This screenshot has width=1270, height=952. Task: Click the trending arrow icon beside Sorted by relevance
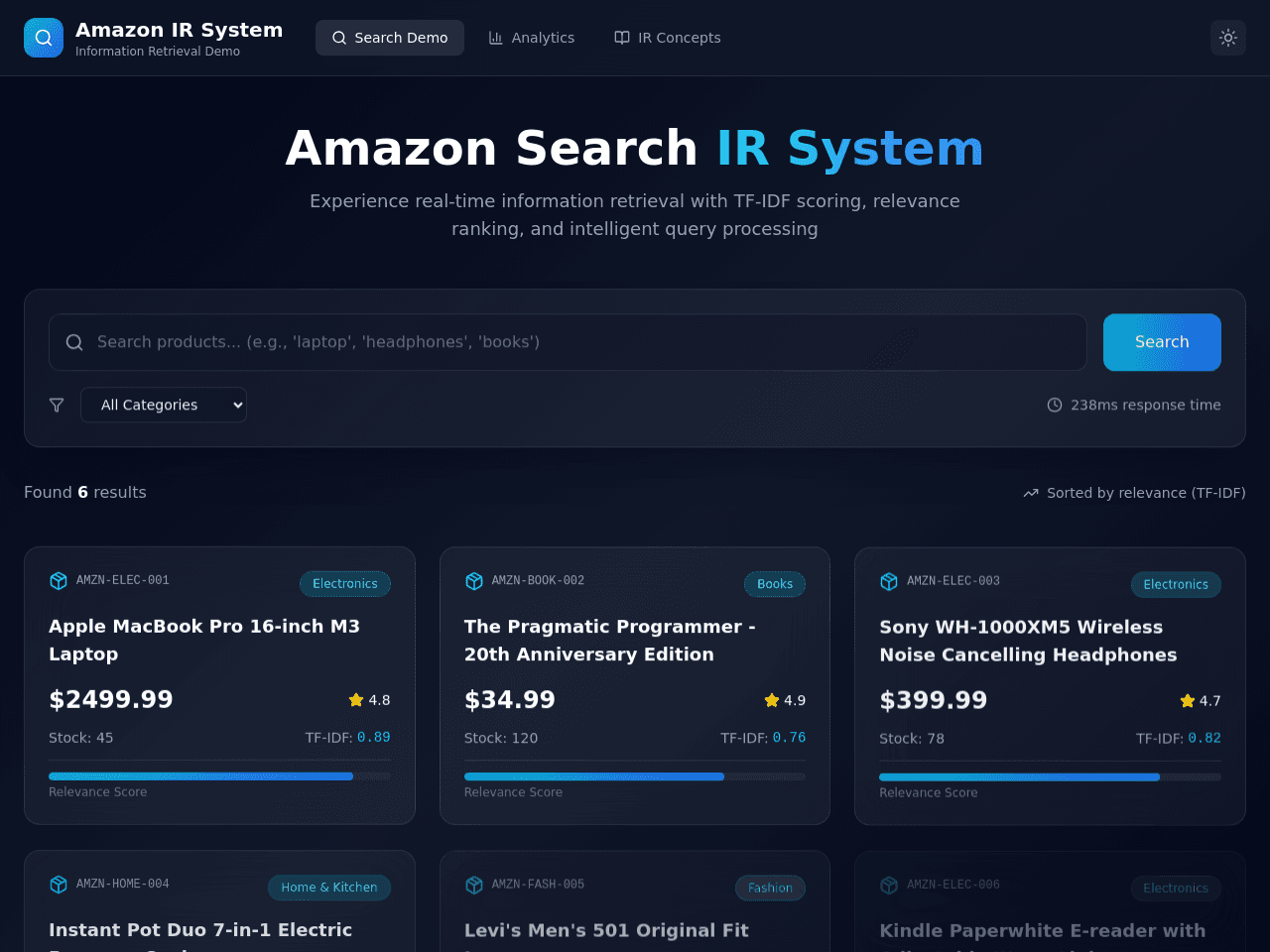coord(1031,493)
